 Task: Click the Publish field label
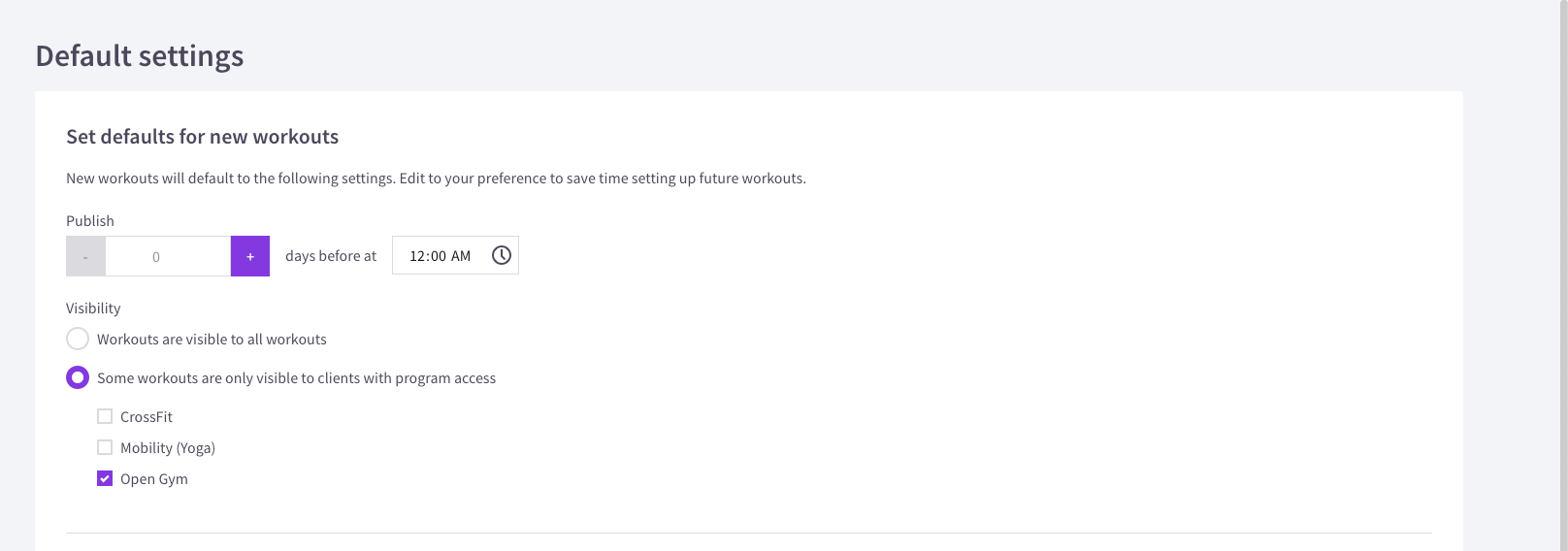[x=90, y=221]
